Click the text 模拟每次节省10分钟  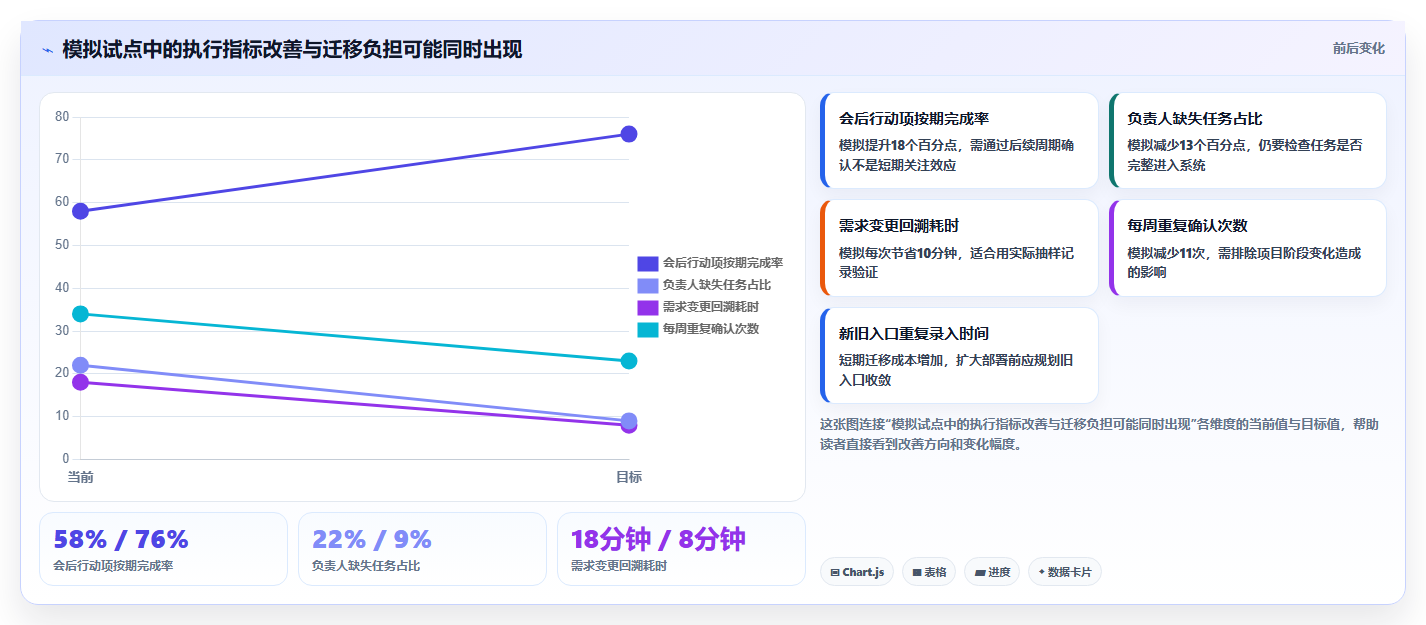tap(897, 253)
